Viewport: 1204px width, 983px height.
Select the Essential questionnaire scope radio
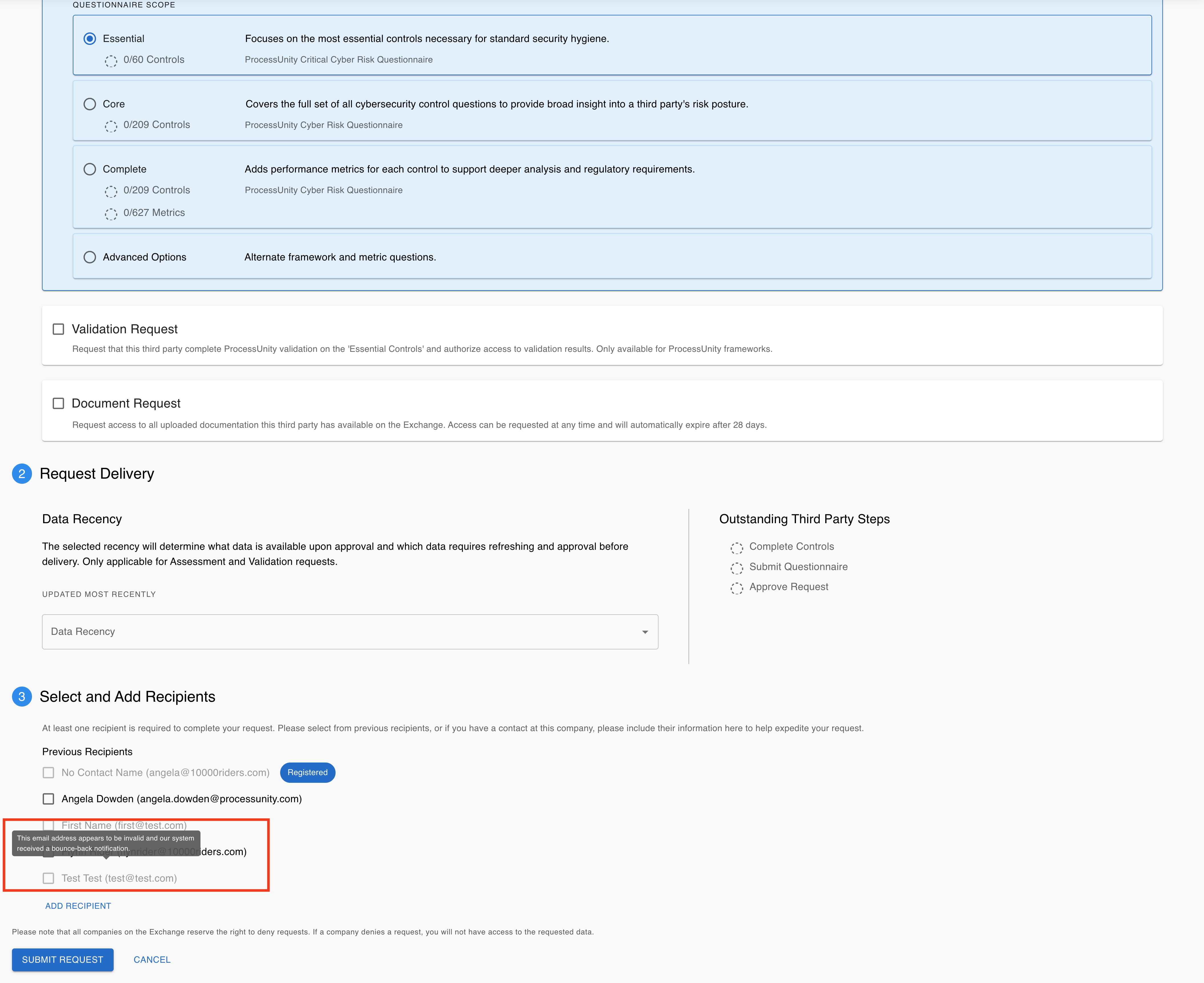(89, 39)
